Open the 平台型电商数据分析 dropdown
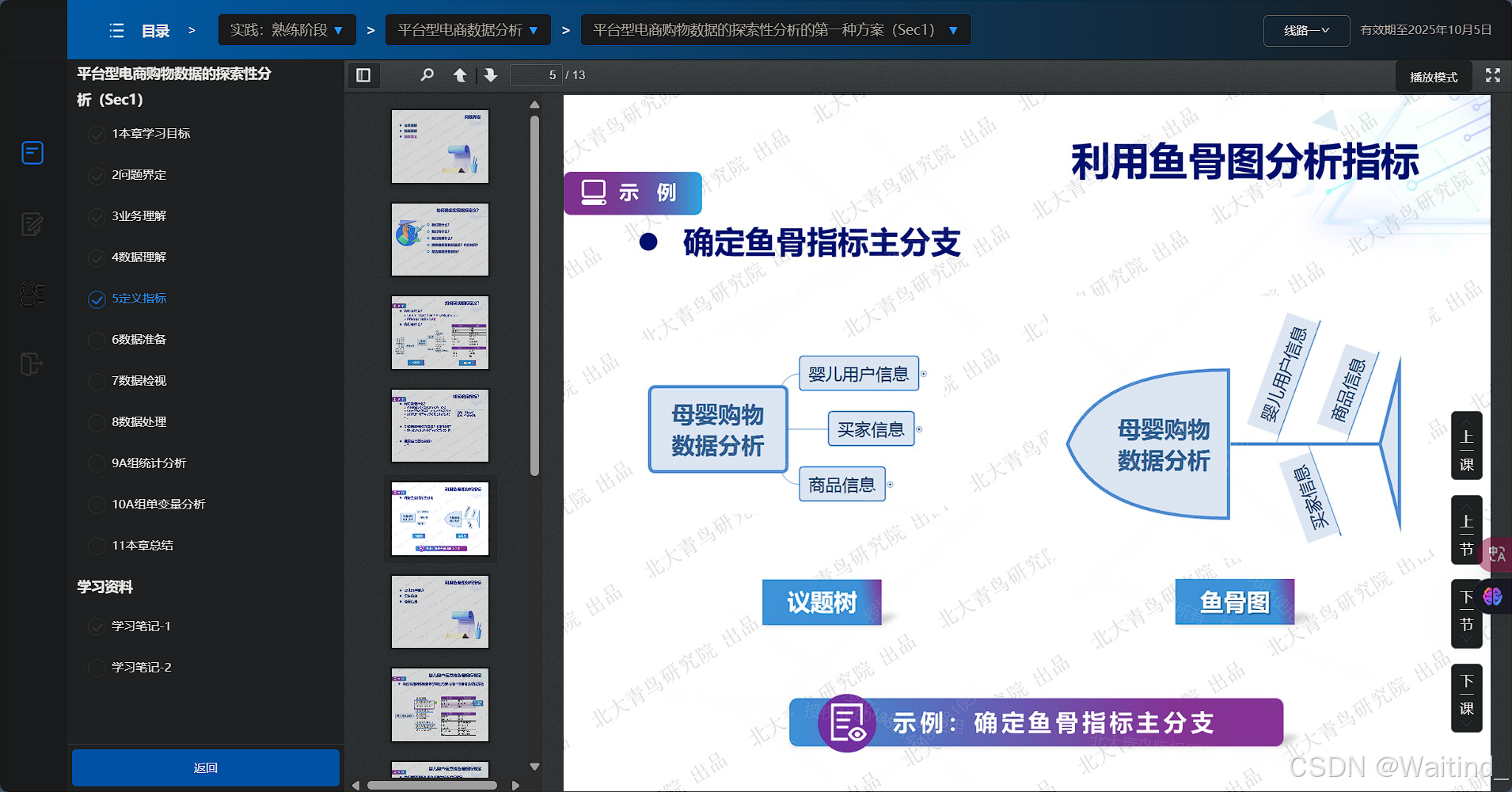Viewport: 1512px width, 792px height. click(468, 30)
